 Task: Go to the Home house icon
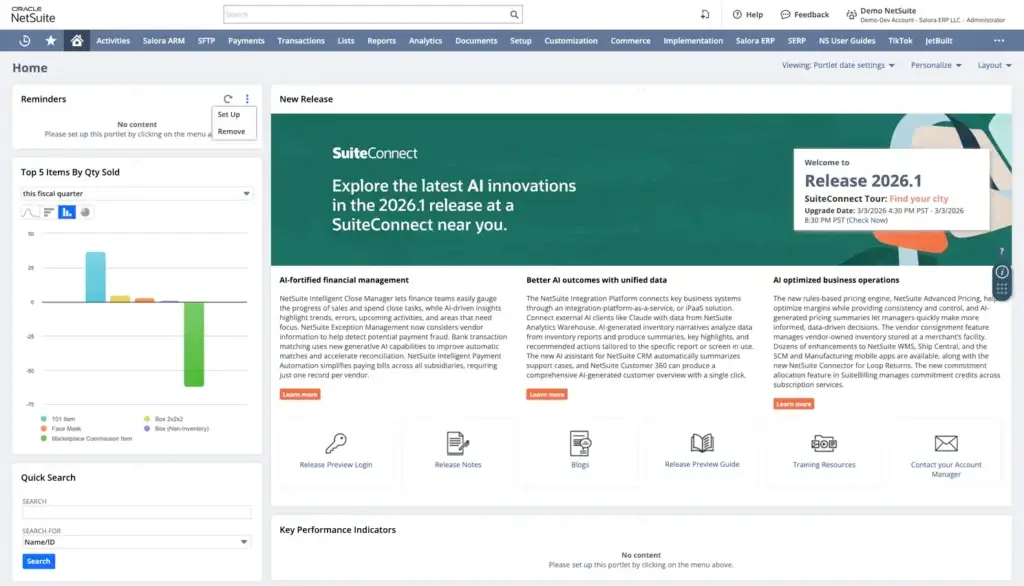point(76,41)
